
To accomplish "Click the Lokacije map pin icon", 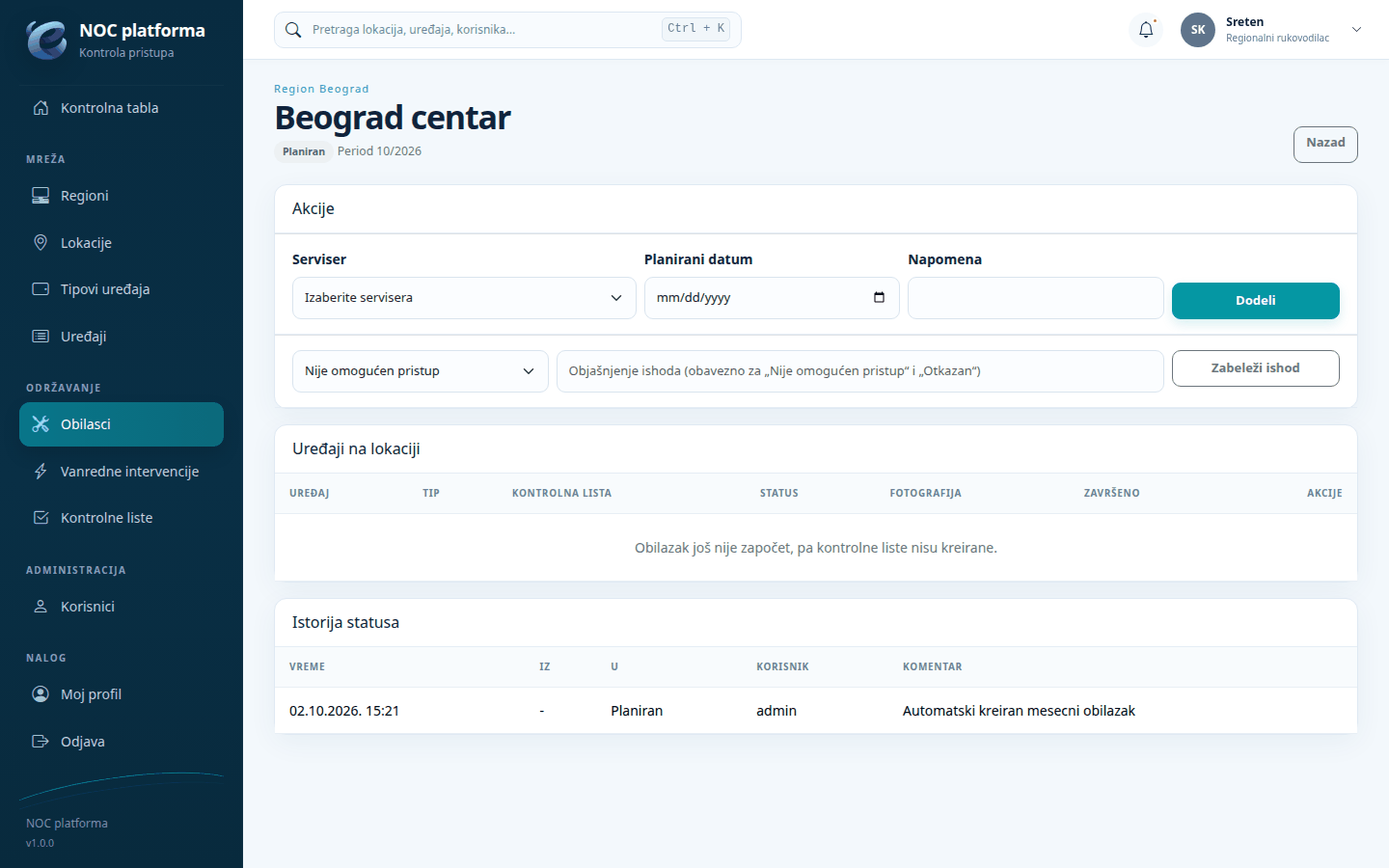I will 41,243.
